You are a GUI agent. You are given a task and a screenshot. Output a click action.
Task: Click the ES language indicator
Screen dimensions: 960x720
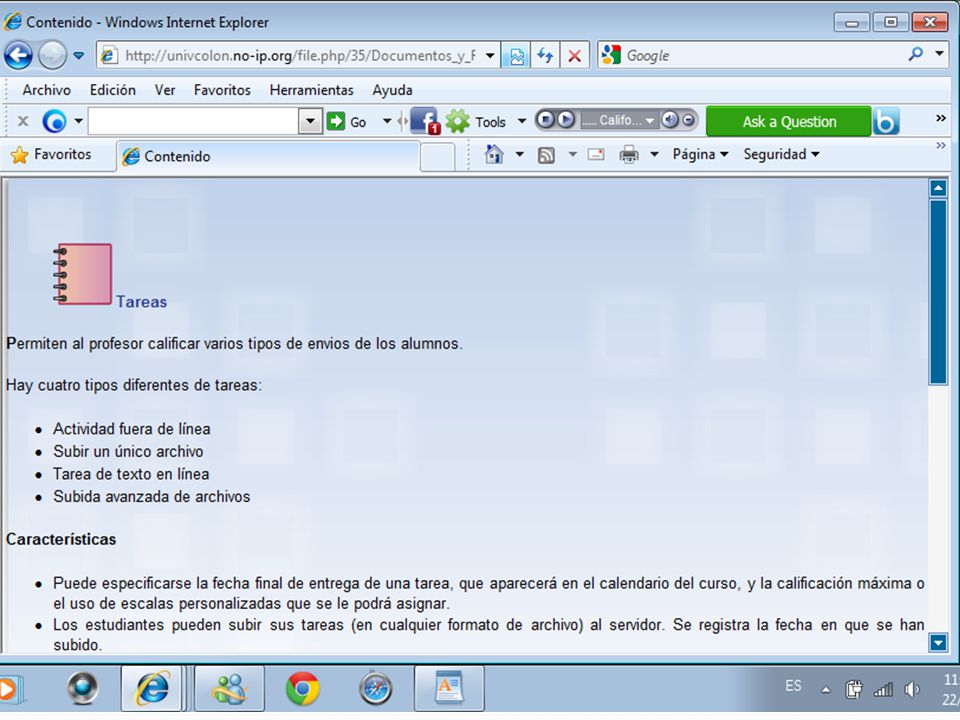(x=793, y=686)
